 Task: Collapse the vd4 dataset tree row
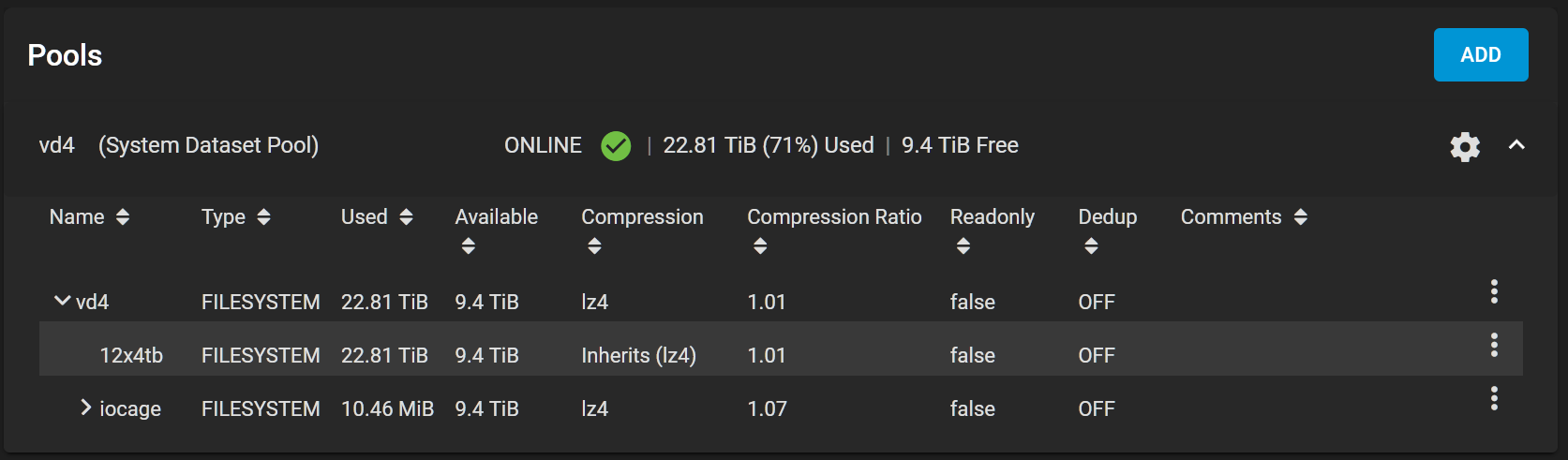coord(62,301)
